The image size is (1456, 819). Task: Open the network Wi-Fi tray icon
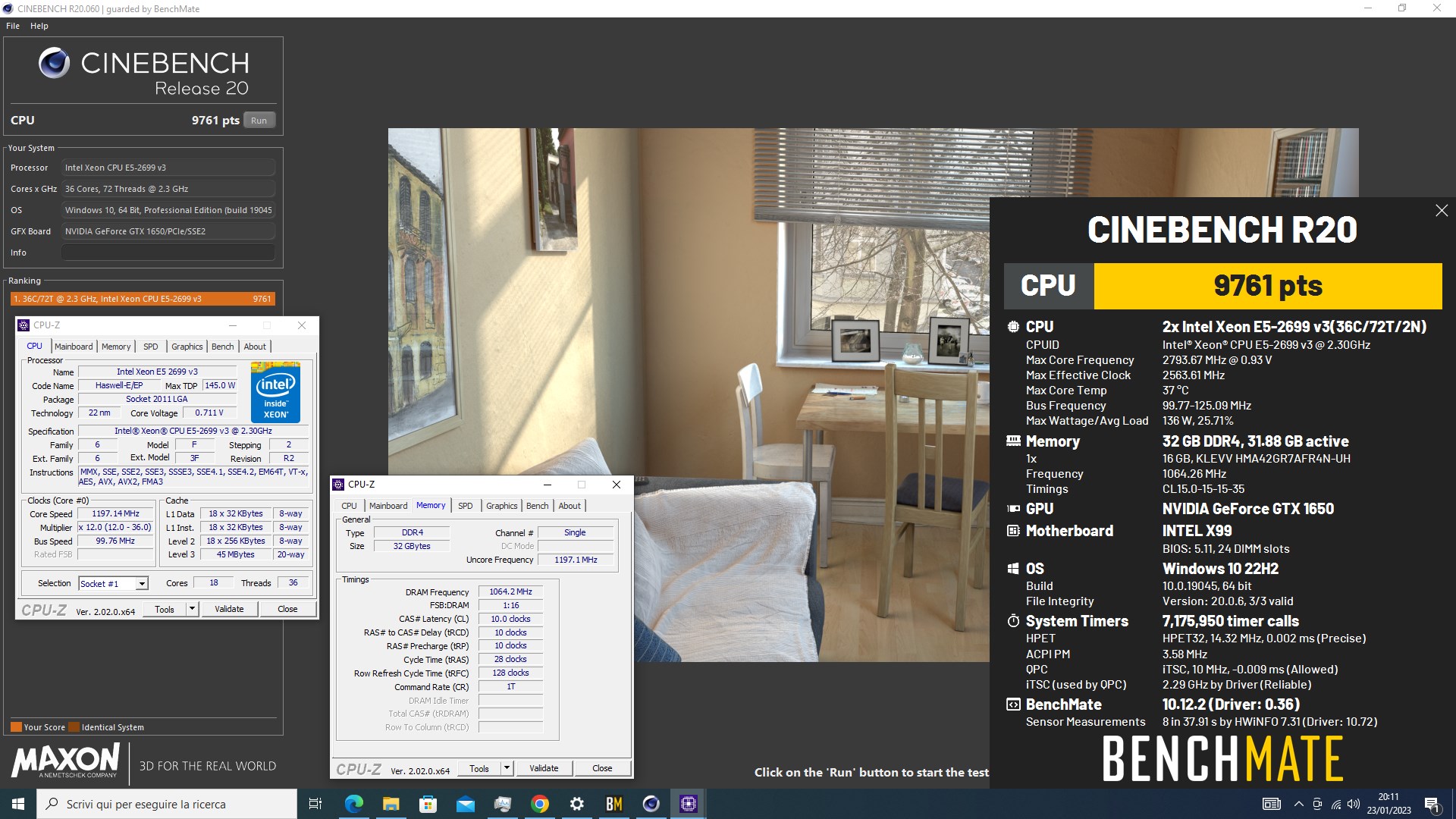1335,804
